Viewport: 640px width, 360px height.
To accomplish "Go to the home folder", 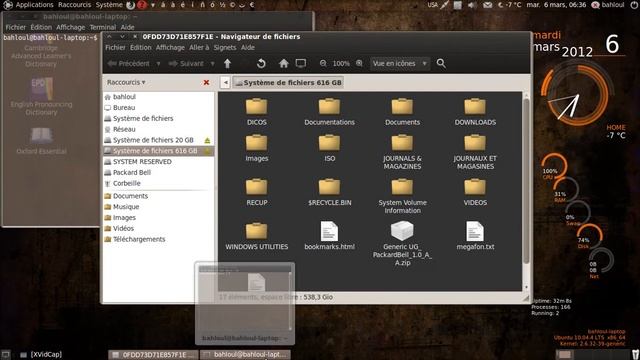I will pyautogui.click(x=284, y=63).
